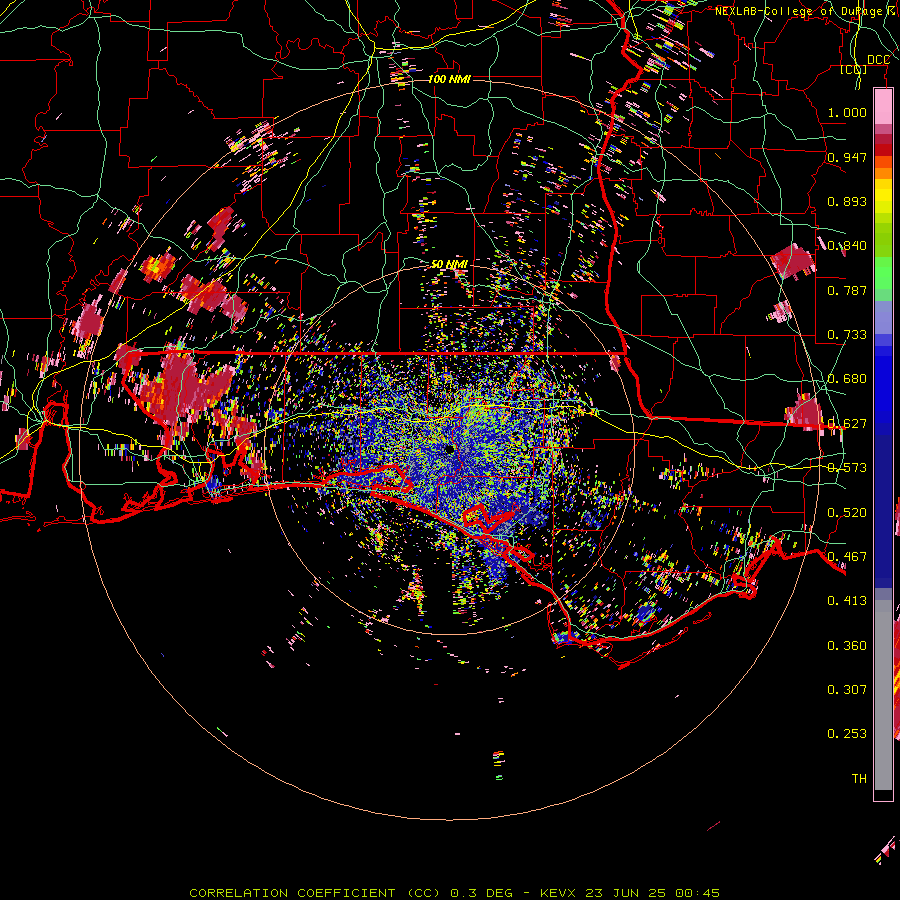Click the NEXLAB-College of DuPage credit text

click(807, 11)
